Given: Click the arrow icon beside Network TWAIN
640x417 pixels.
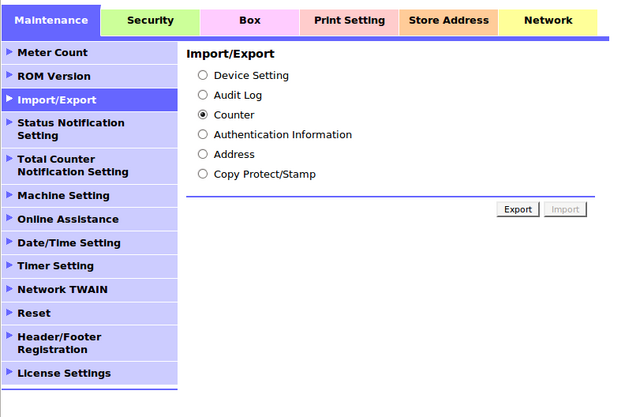Looking at the screenshot, I should [x=9, y=288].
